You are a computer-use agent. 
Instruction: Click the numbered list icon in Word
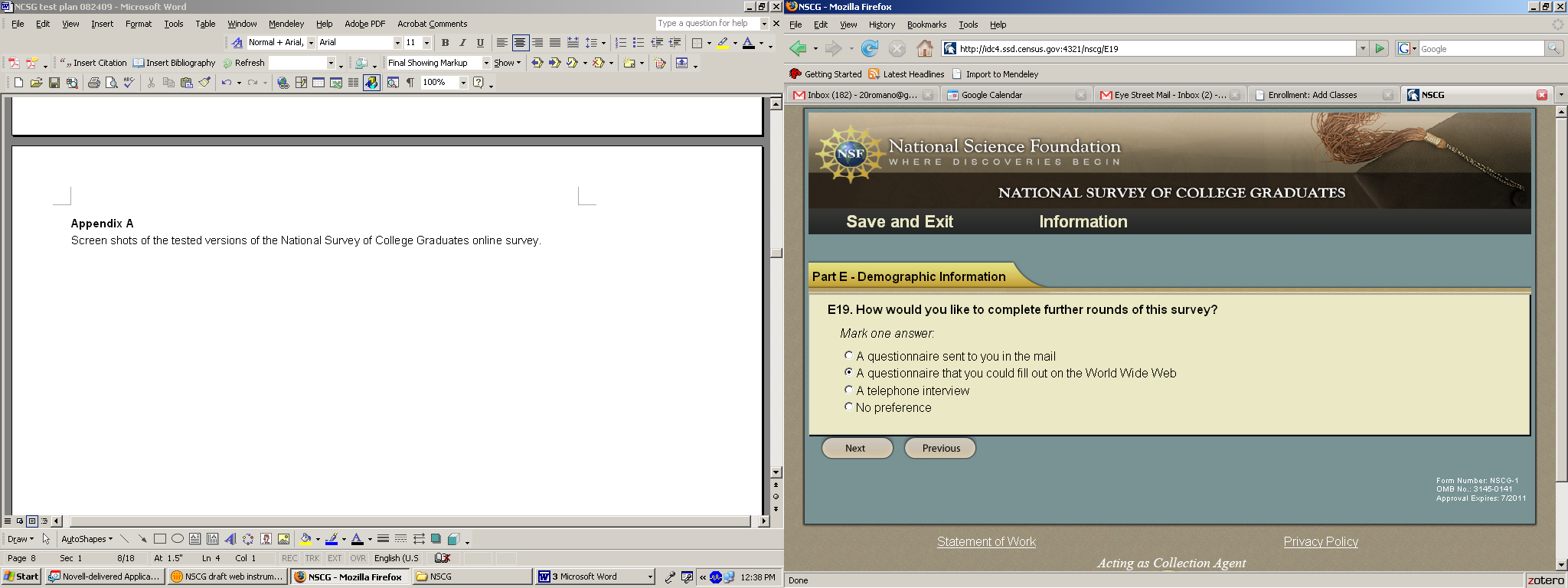(621, 43)
